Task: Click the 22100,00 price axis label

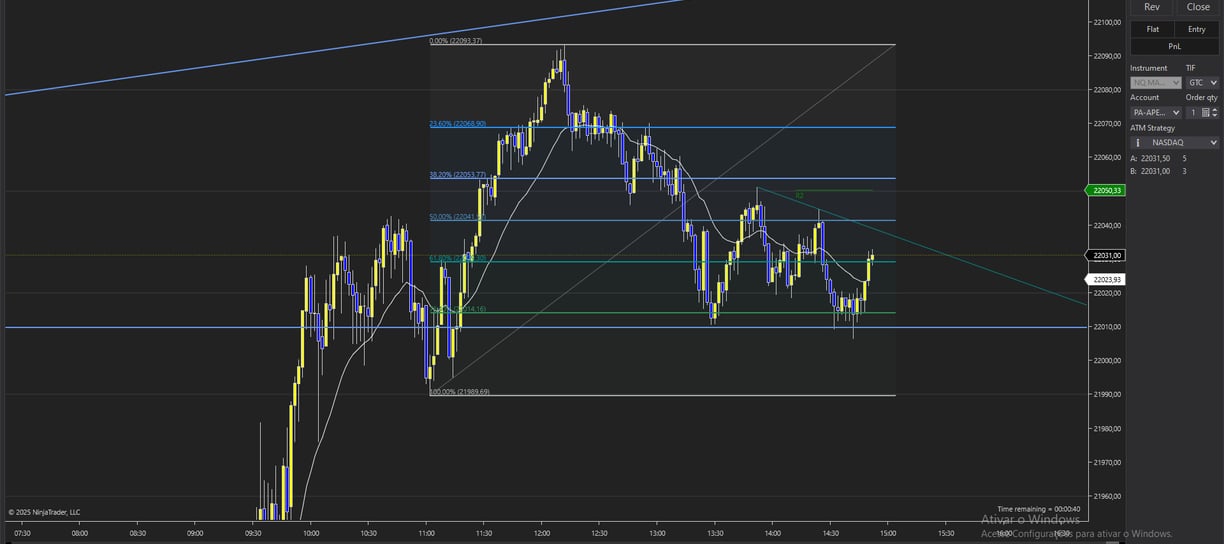Action: [1107, 22]
